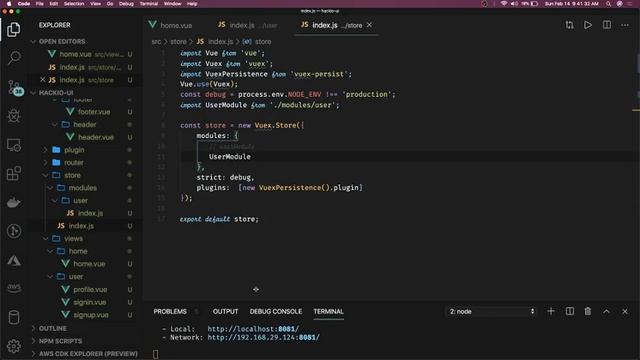This screenshot has width=640, height=360.
Task: Open the Network 192.168.29.124 link
Action: tap(263, 338)
